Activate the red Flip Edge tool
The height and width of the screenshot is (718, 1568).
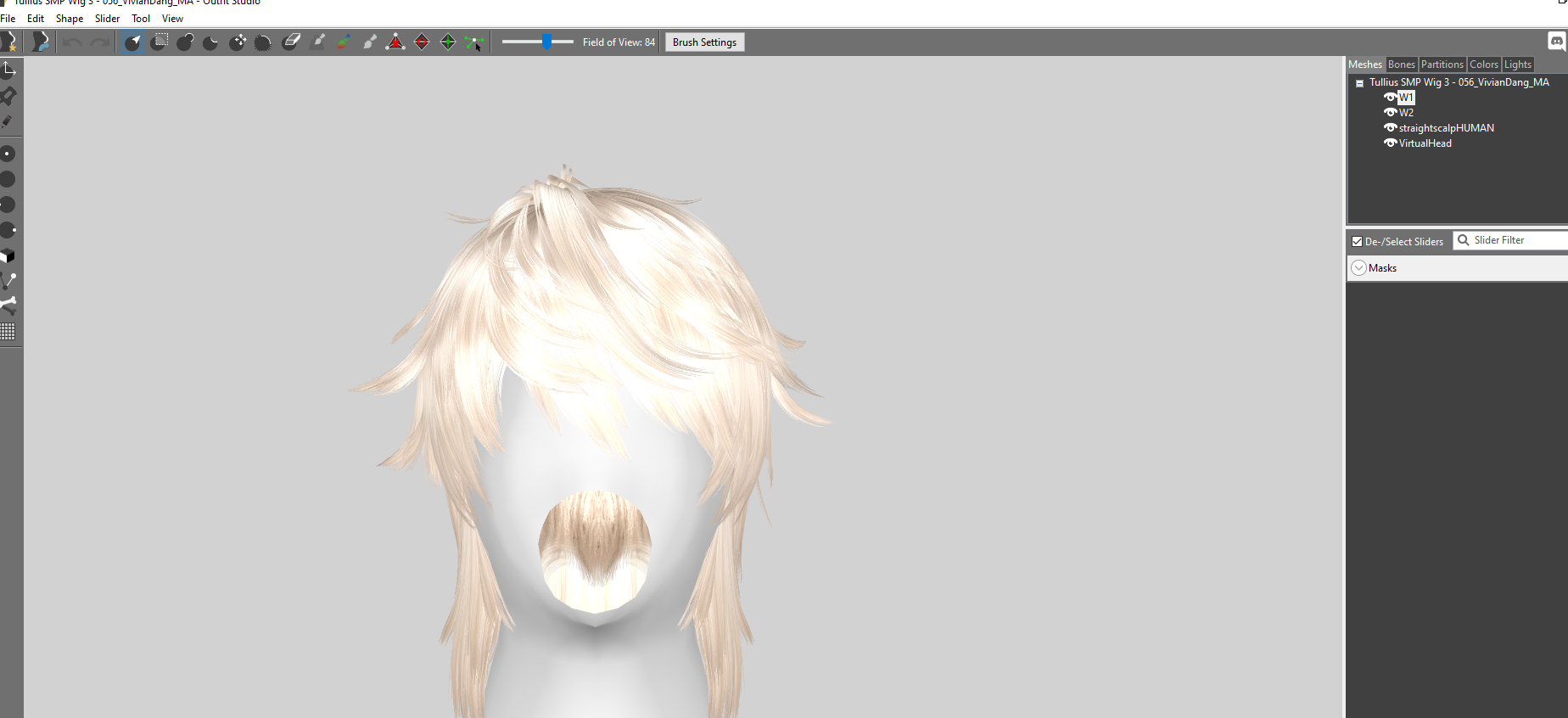422,42
